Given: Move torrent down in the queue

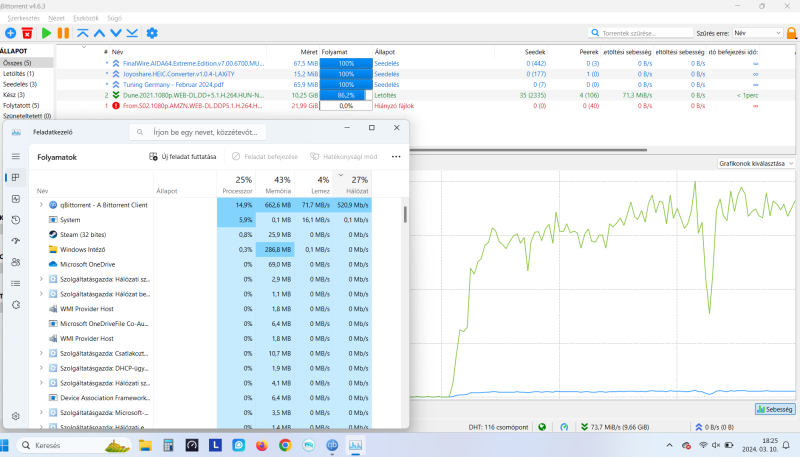Looking at the screenshot, I should (x=116, y=33).
